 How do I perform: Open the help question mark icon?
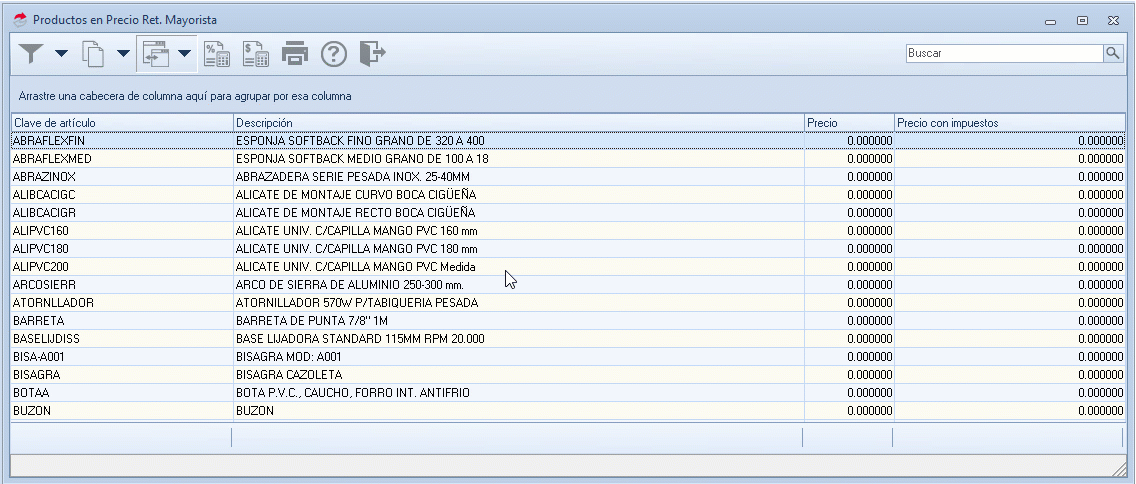[333, 54]
